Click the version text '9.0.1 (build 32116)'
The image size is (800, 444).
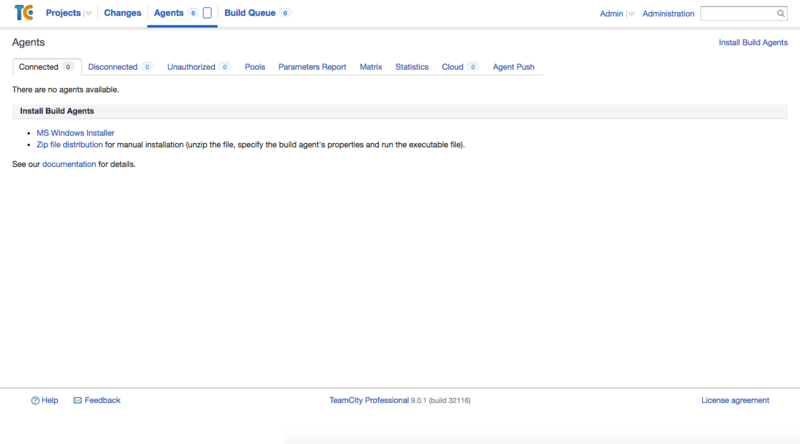click(441, 401)
